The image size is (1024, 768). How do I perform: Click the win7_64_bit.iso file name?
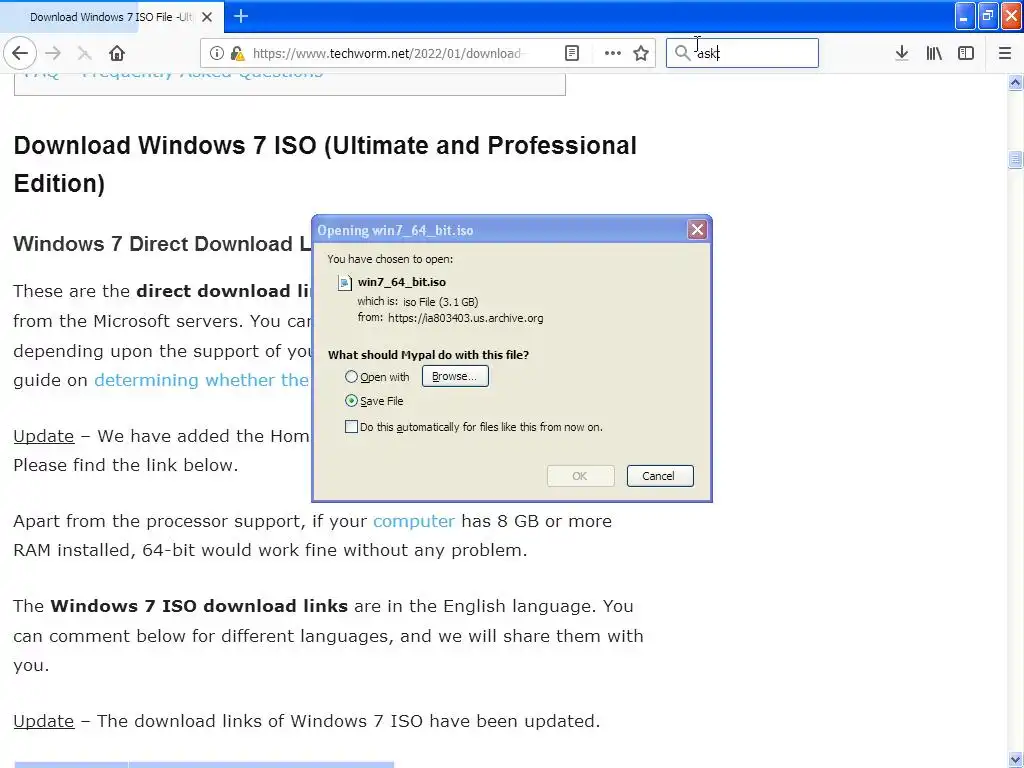402,282
